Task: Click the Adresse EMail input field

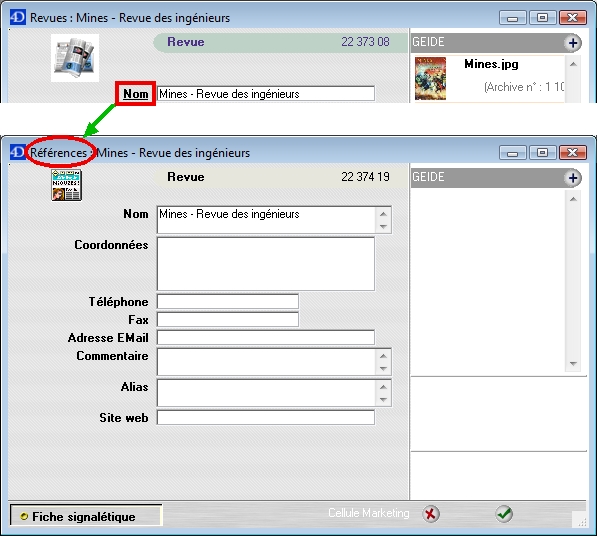Action: pos(266,337)
